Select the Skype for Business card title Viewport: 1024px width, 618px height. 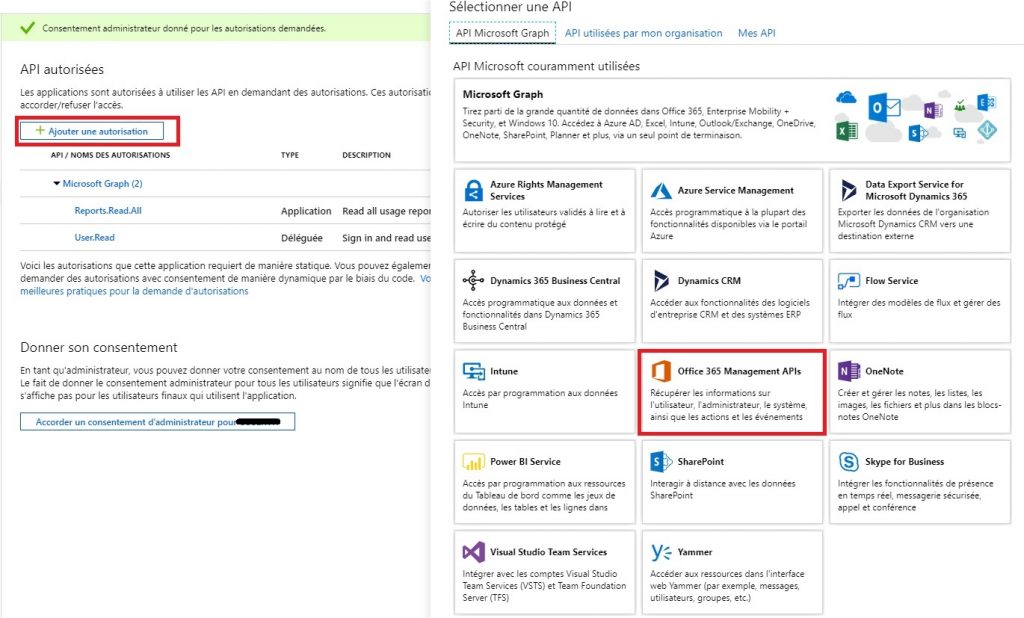[x=904, y=461]
